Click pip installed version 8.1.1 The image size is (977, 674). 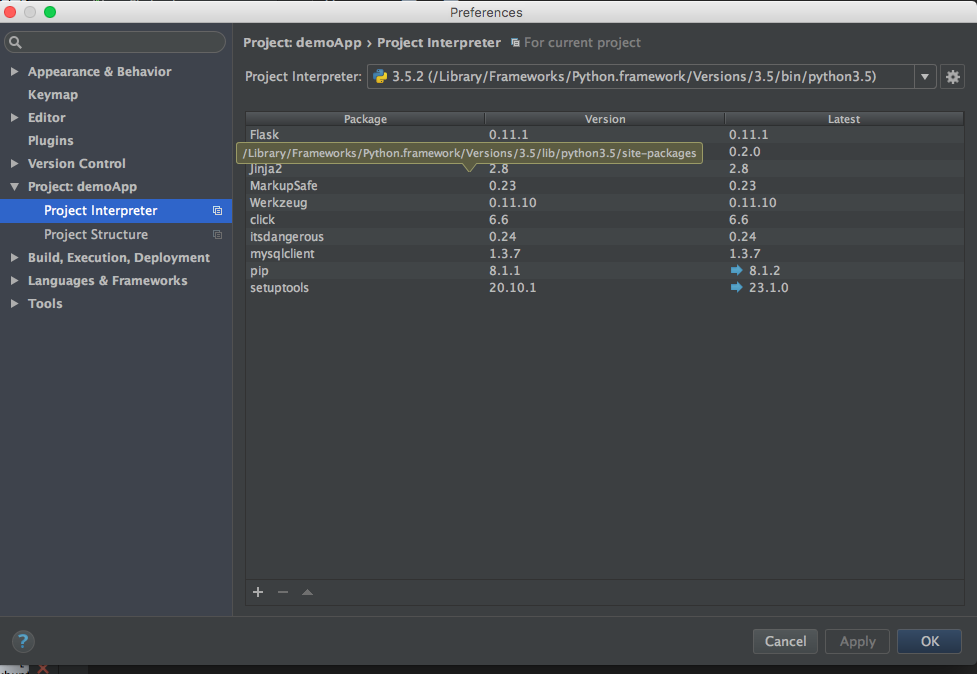click(504, 270)
